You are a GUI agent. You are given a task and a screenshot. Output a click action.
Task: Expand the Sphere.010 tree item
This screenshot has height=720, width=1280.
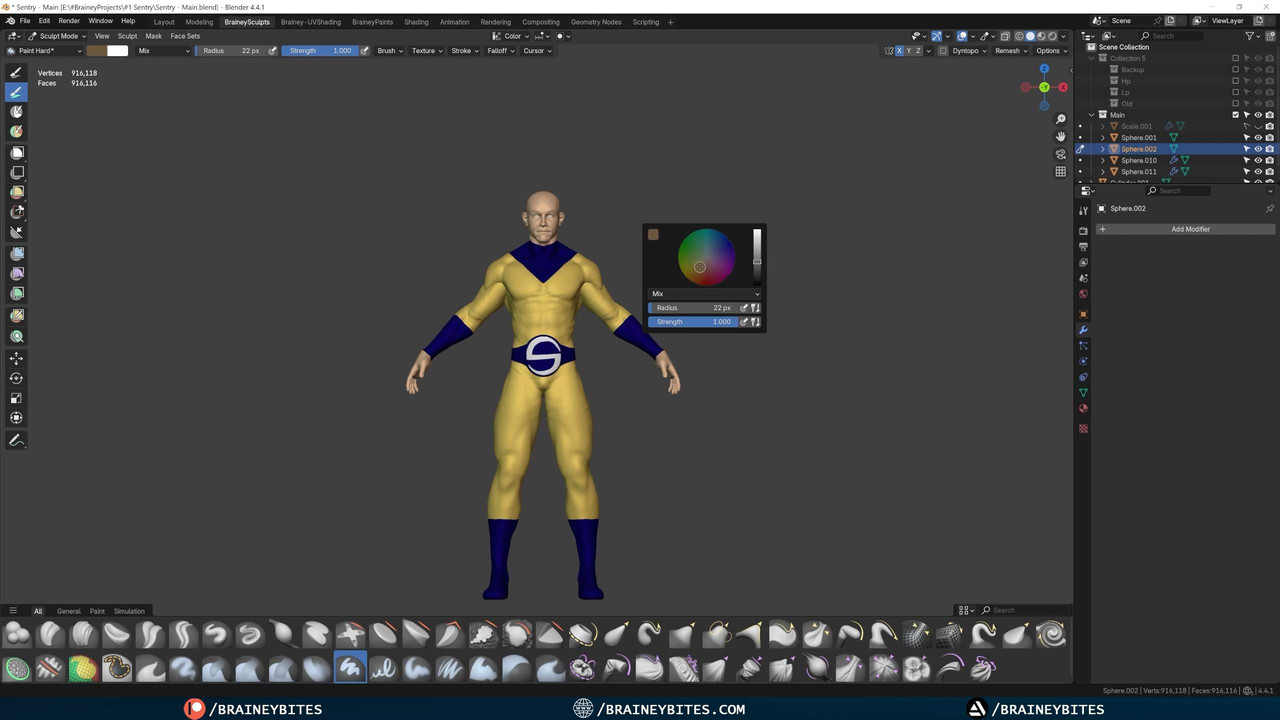pyautogui.click(x=1103, y=160)
